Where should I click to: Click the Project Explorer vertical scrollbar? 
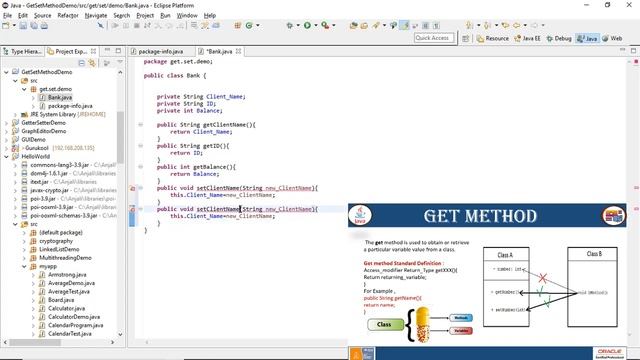(120, 137)
